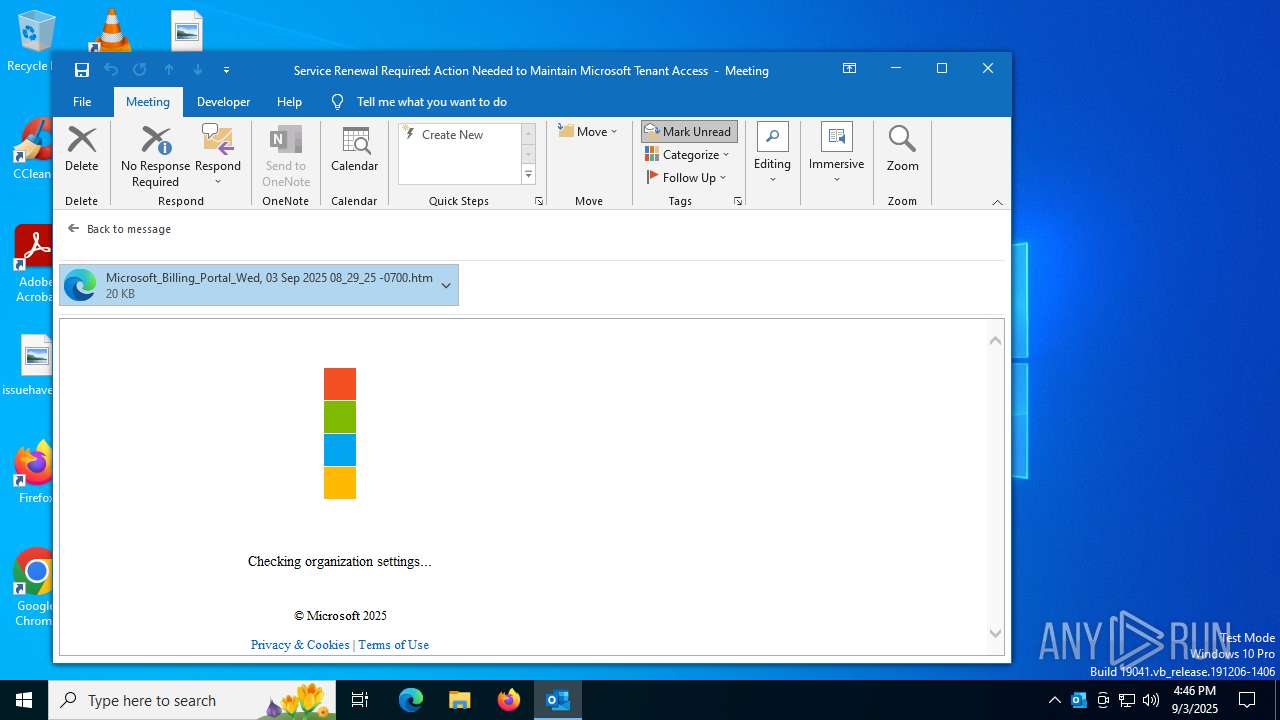Launch Firefox from taskbar
The height and width of the screenshot is (720, 1280).
(509, 700)
